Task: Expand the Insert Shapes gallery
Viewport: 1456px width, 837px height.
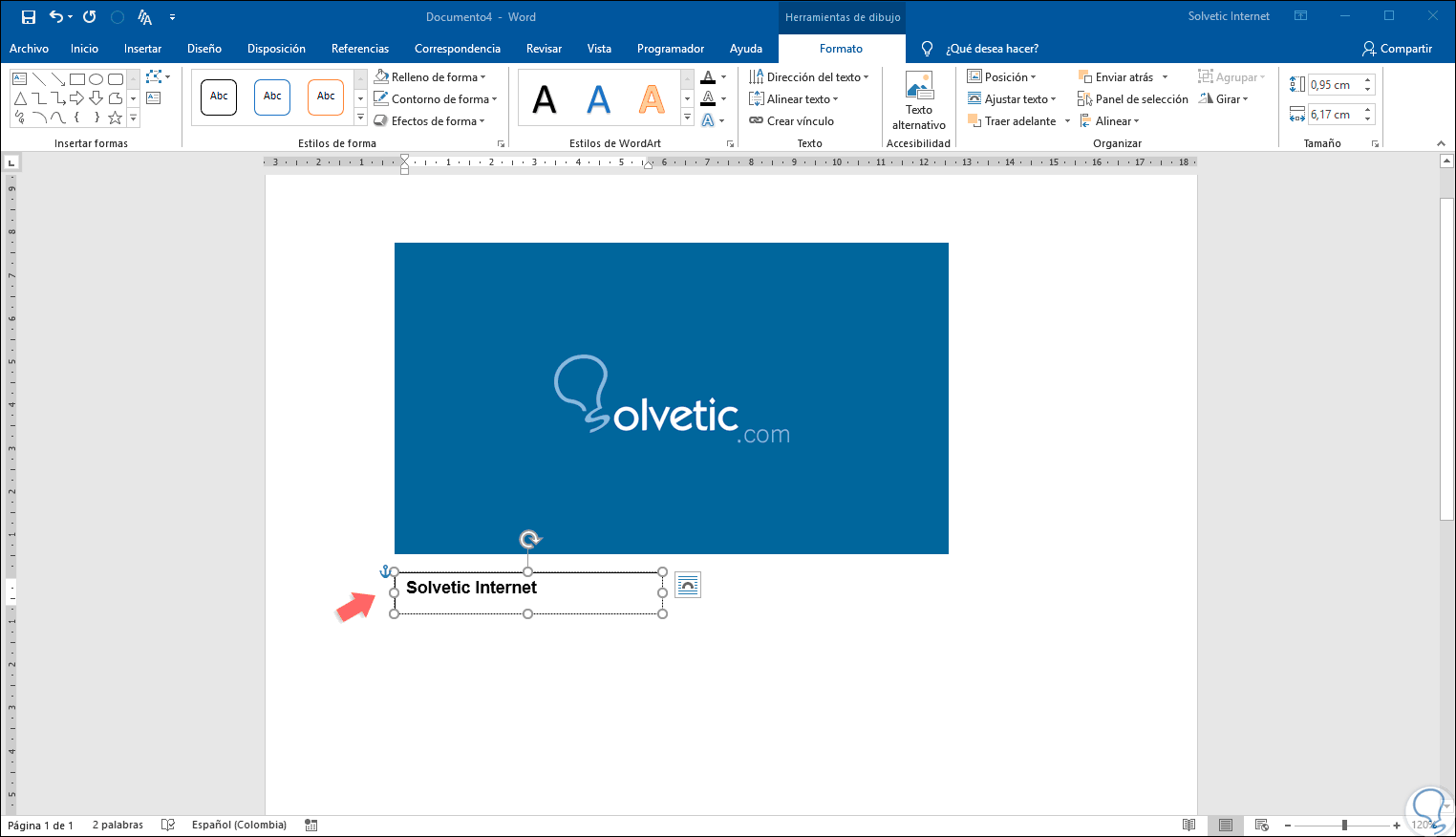Action: click(133, 118)
